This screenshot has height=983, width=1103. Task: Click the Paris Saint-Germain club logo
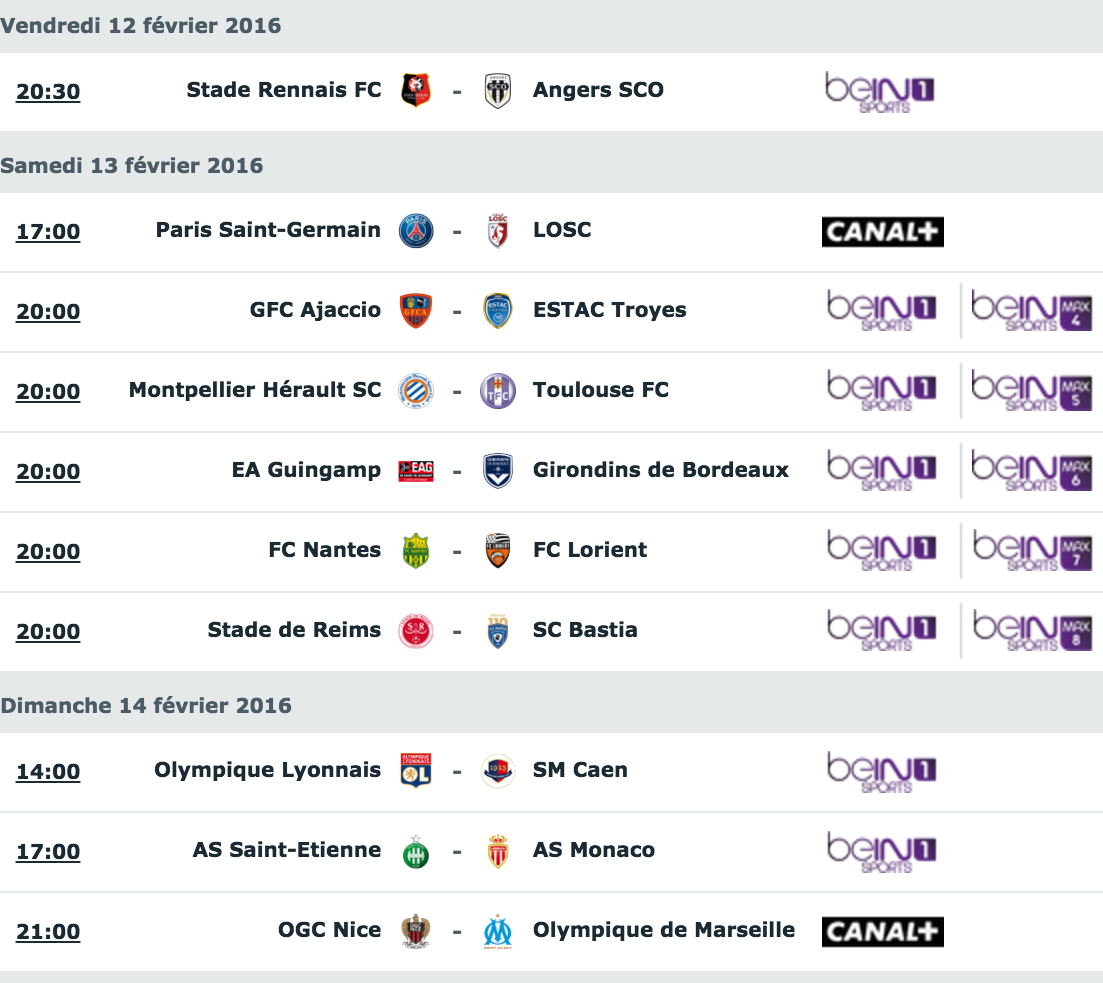coord(416,231)
